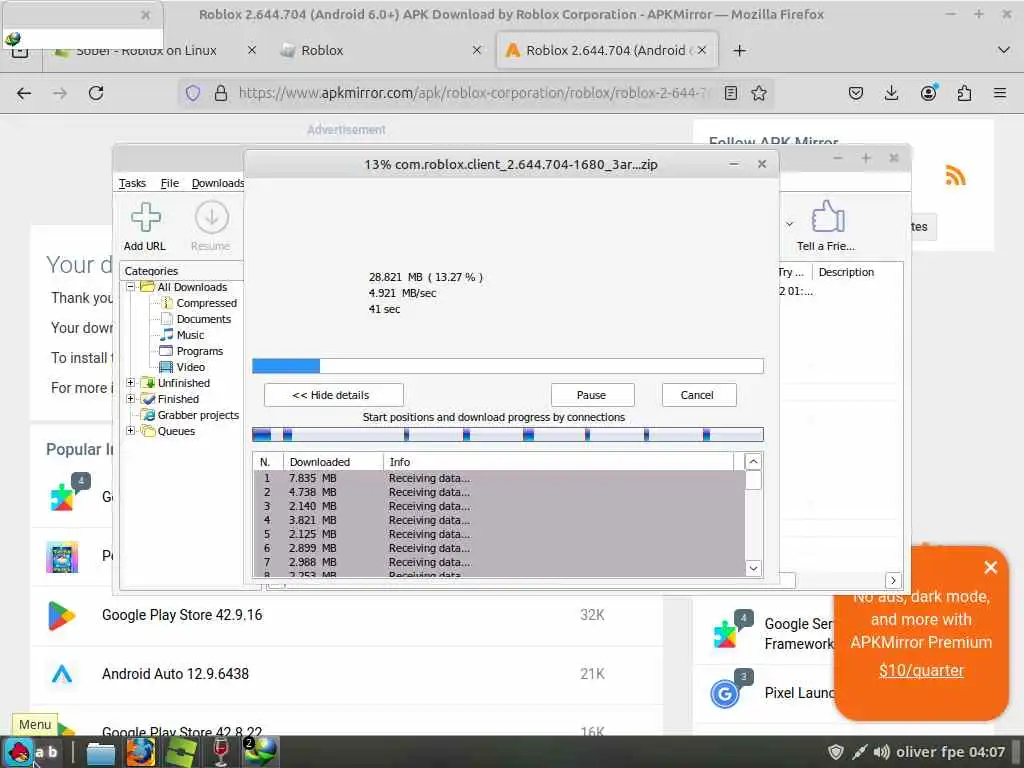Select connection row 4 with 3.821 MB
The image size is (1024, 768).
pyautogui.click(x=499, y=520)
